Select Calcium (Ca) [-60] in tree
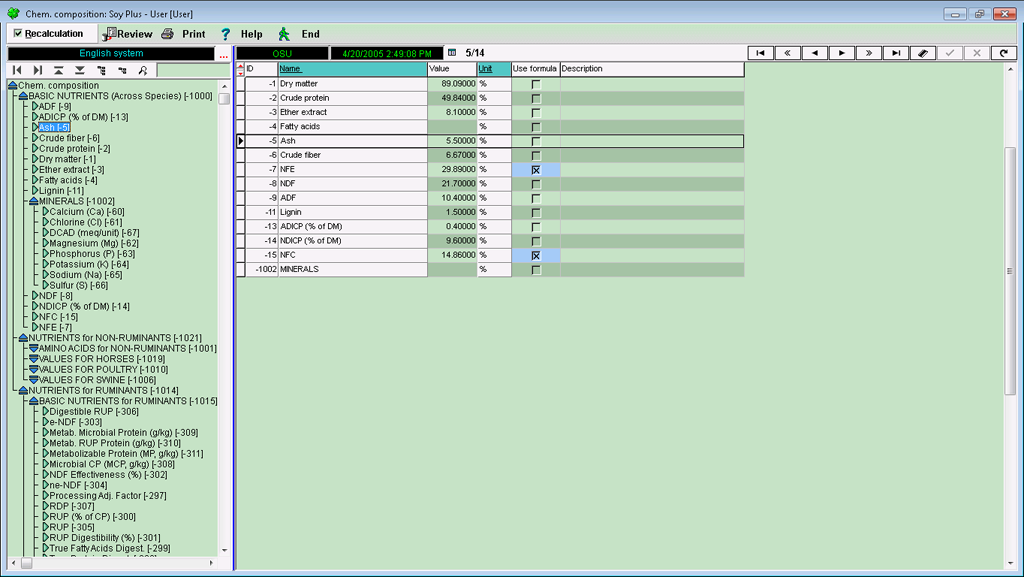The height and width of the screenshot is (577, 1024). (86, 212)
